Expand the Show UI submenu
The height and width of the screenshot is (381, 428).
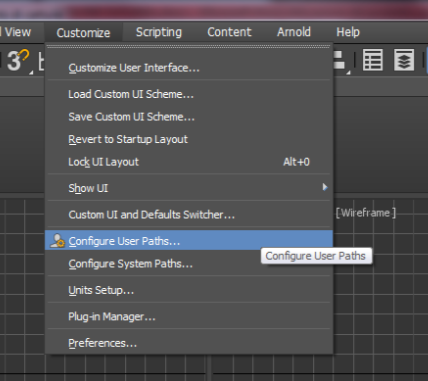(x=189, y=188)
